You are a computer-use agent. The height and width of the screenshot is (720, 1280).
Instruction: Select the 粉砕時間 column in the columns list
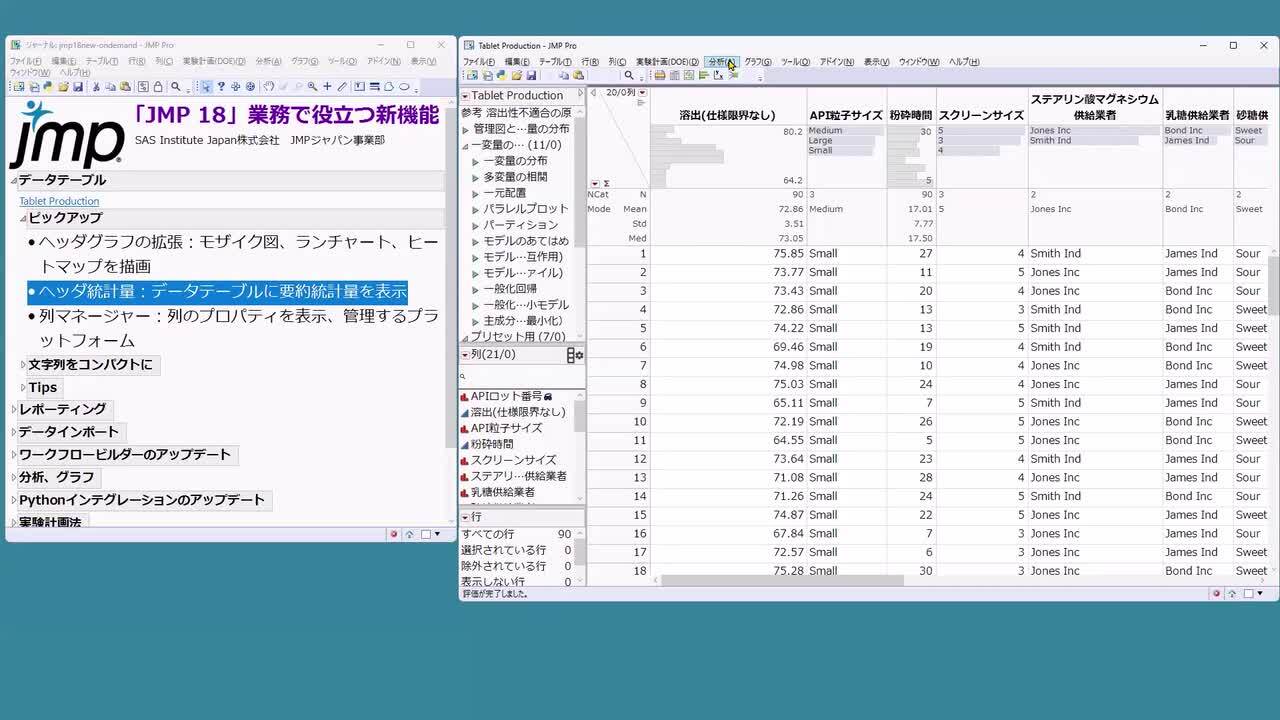(x=492, y=444)
